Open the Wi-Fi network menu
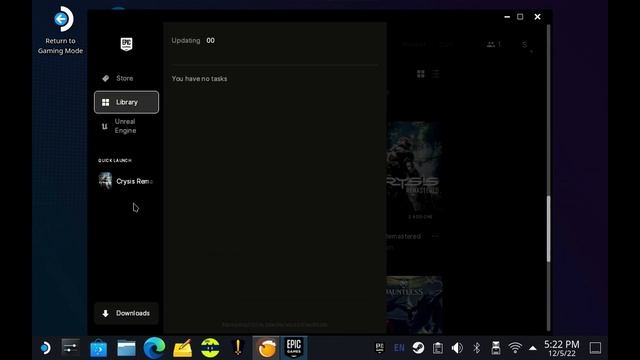 pyautogui.click(x=515, y=348)
